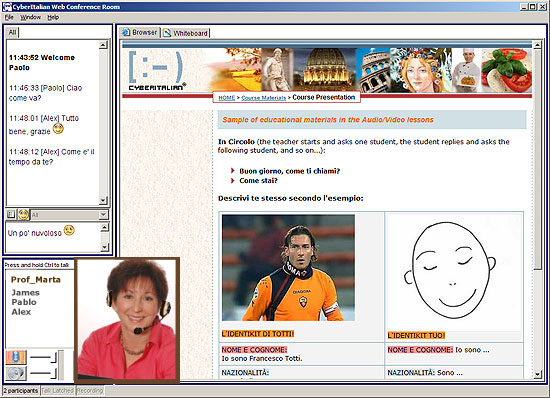Viewport: 550px width, 398px height.
Task: Open the Window menu
Action: coord(30,17)
